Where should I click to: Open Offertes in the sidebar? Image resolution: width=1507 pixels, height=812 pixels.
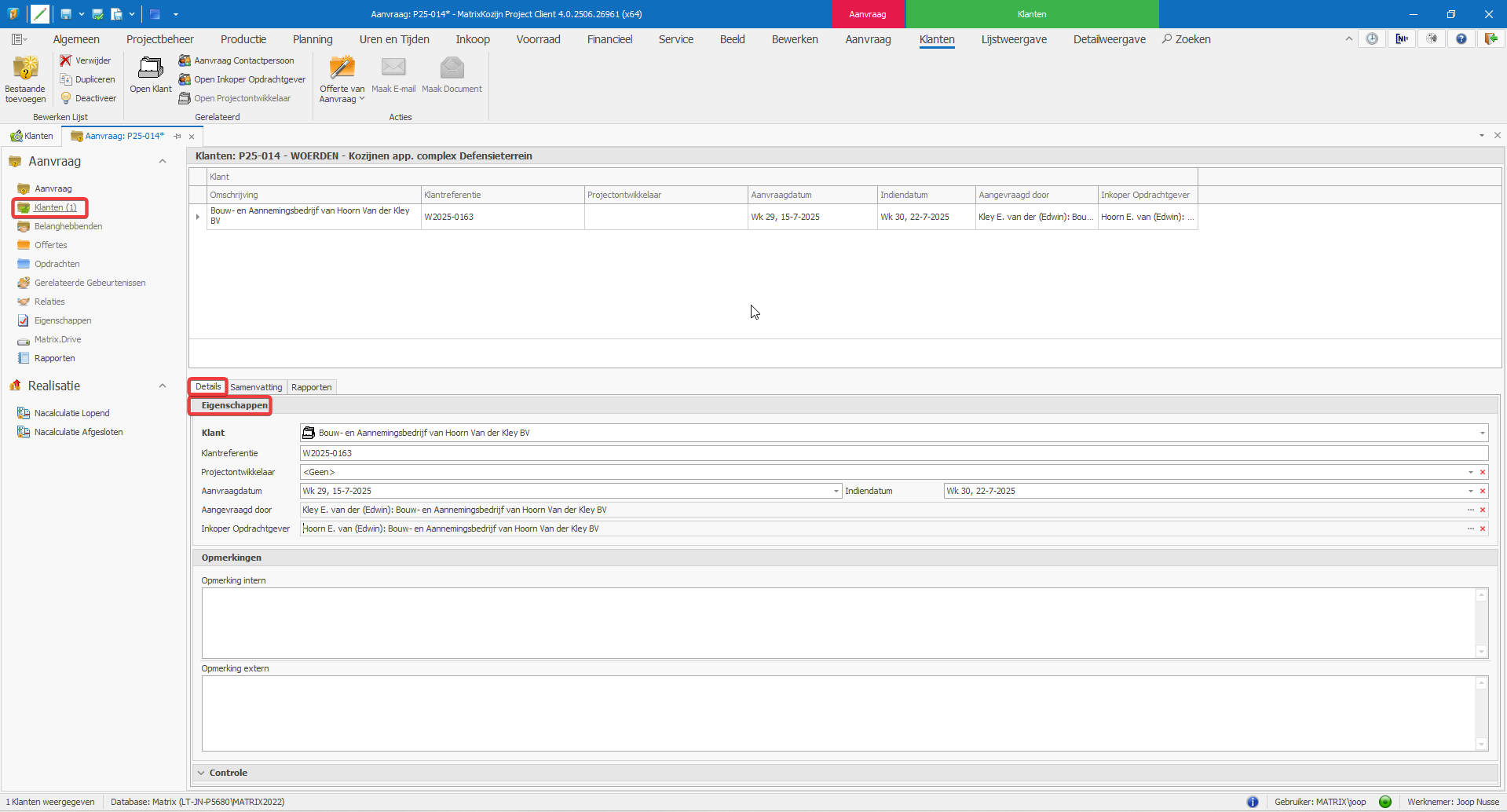tap(51, 245)
